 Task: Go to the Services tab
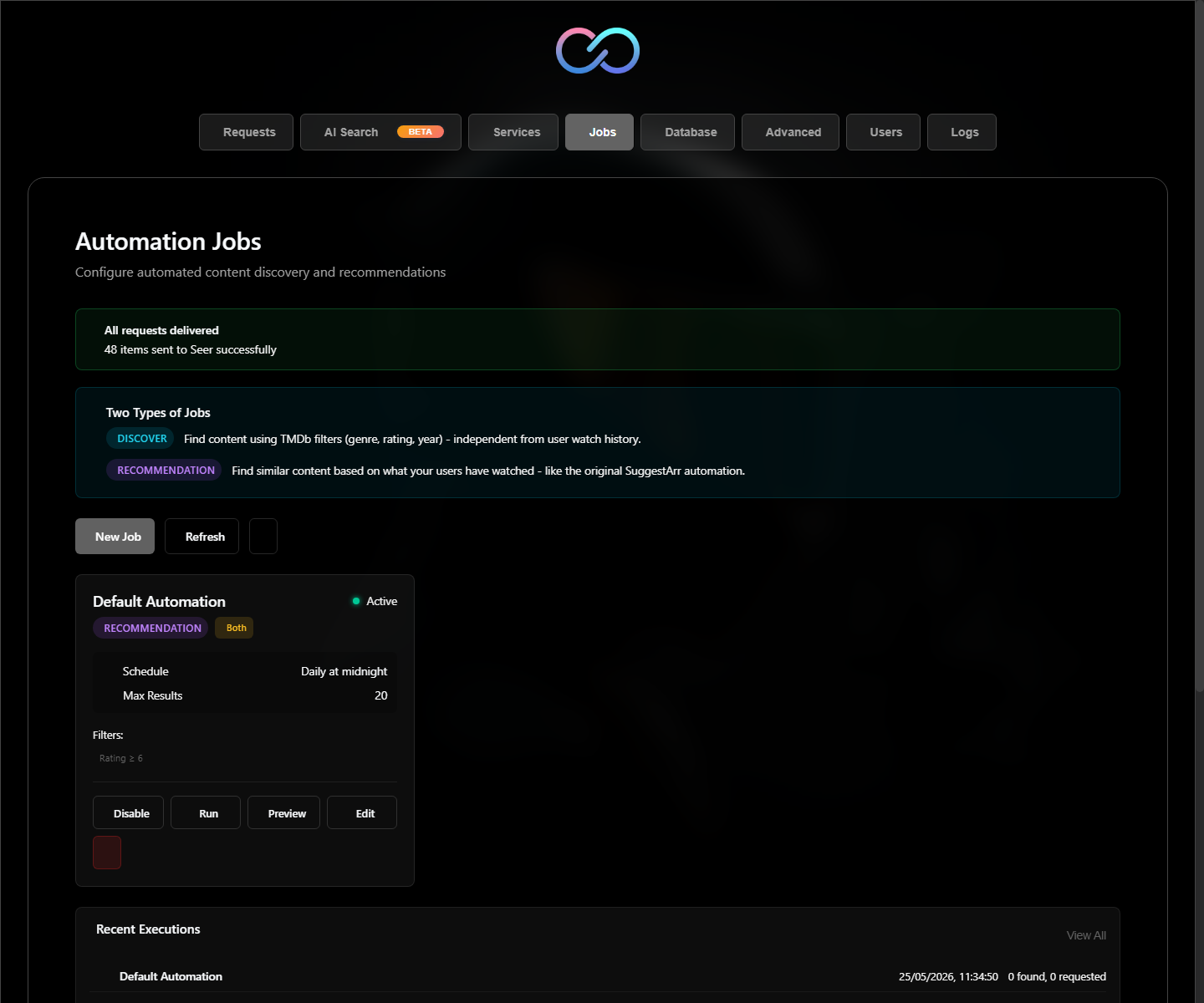(513, 132)
